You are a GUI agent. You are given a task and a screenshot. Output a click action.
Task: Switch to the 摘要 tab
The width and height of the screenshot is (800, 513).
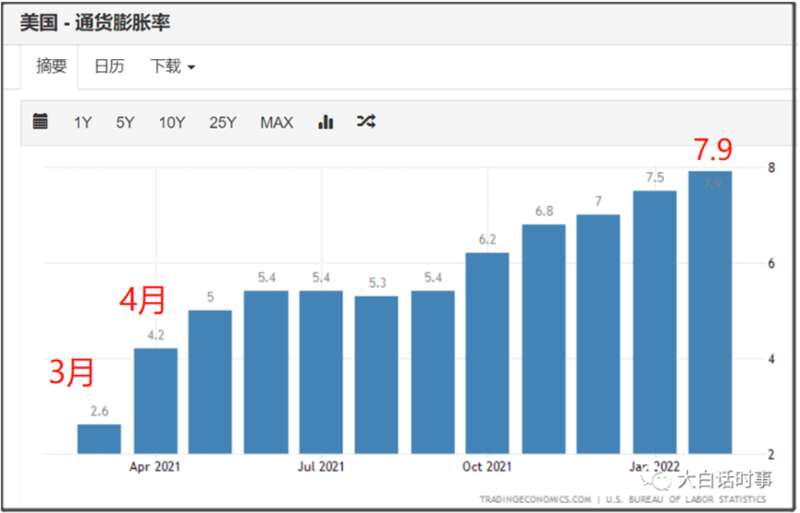(x=51, y=66)
